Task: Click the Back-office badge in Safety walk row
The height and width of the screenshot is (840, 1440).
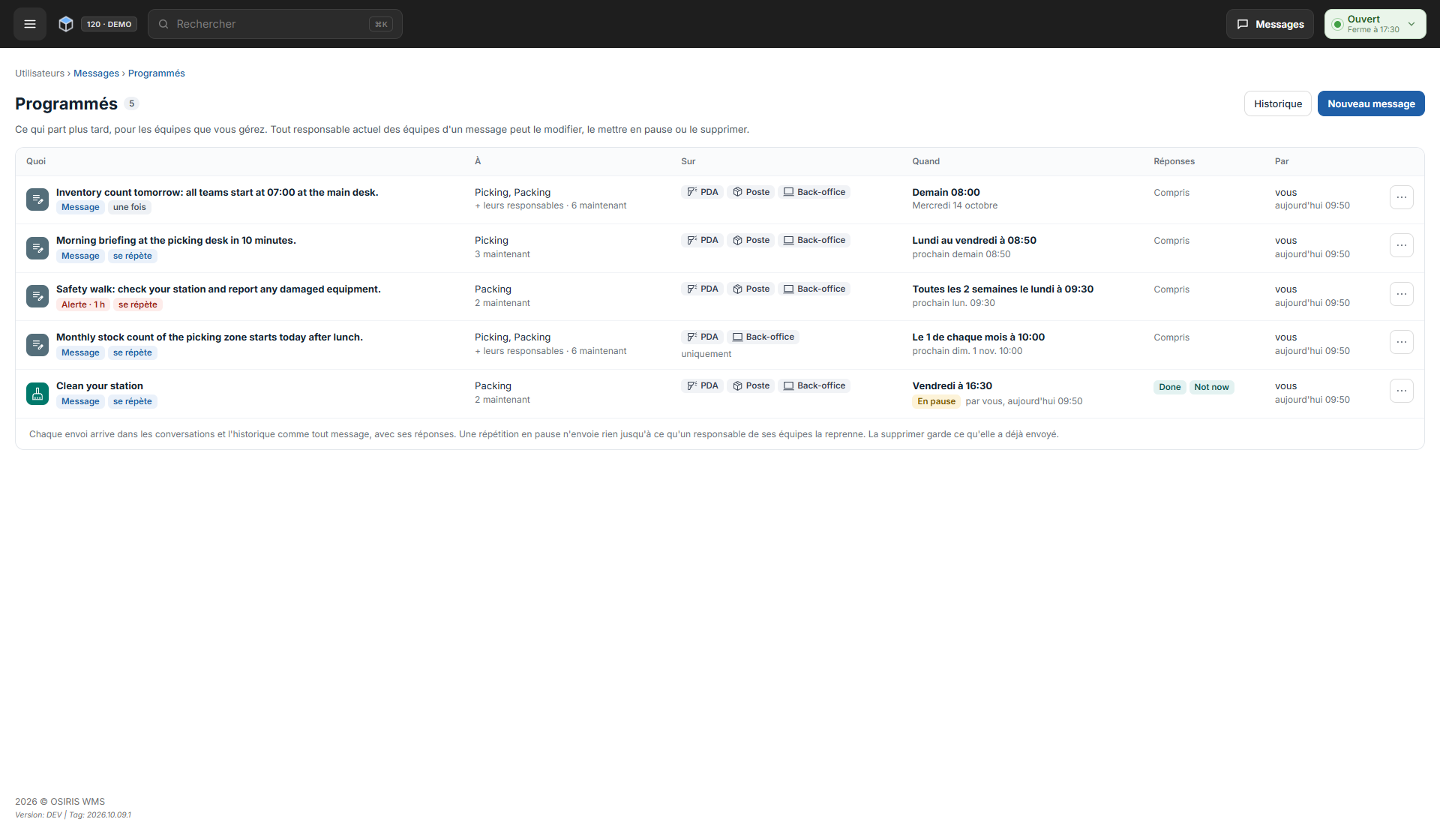Action: coord(814,289)
